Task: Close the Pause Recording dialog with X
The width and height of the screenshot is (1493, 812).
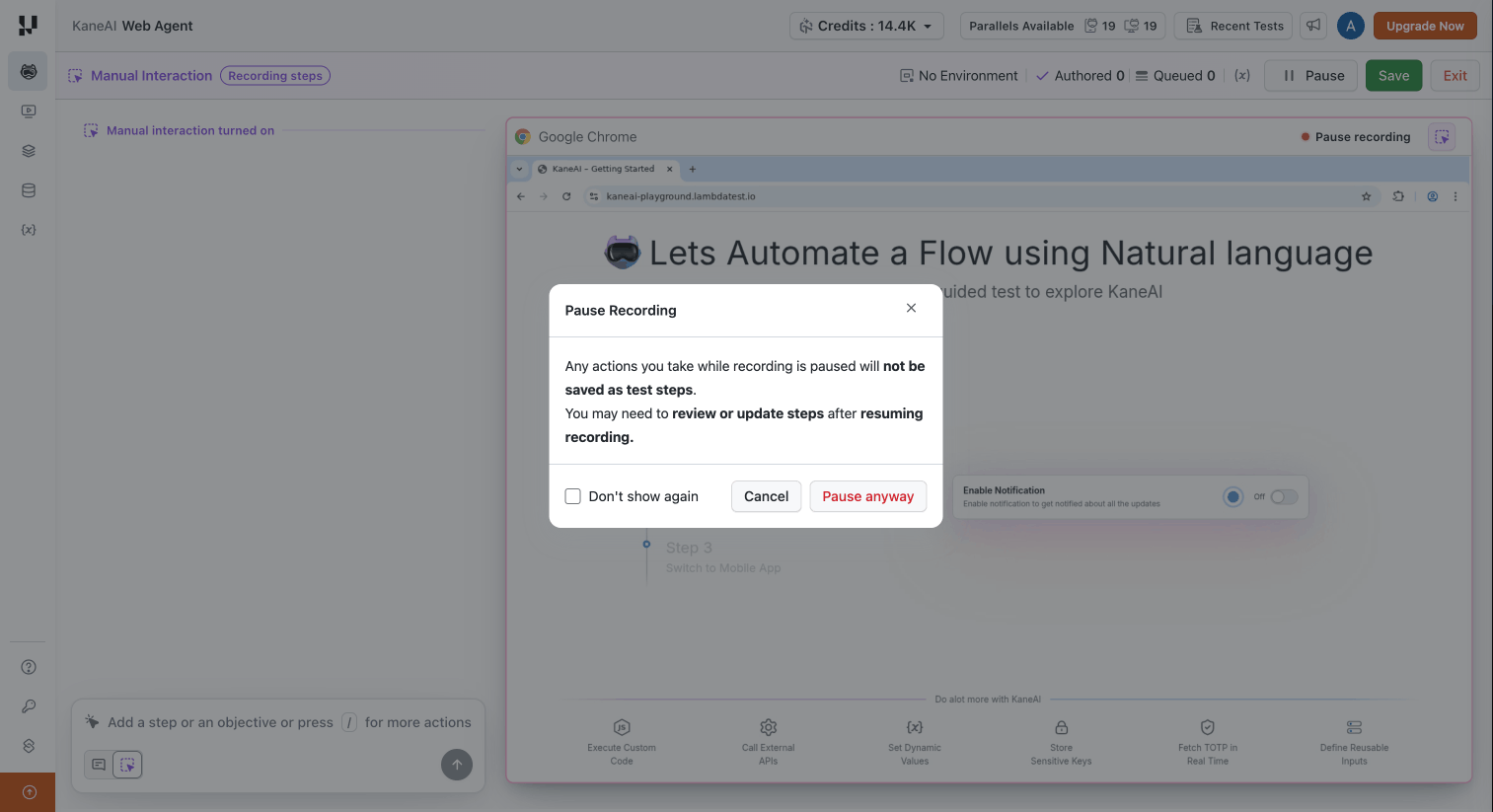Action: 911,309
